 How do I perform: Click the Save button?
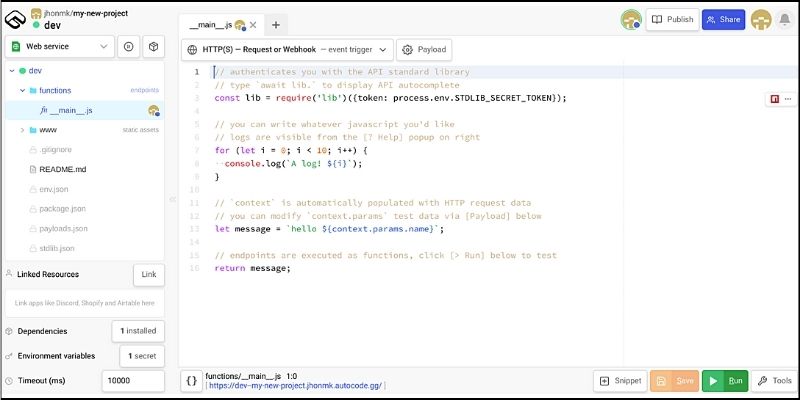[674, 381]
